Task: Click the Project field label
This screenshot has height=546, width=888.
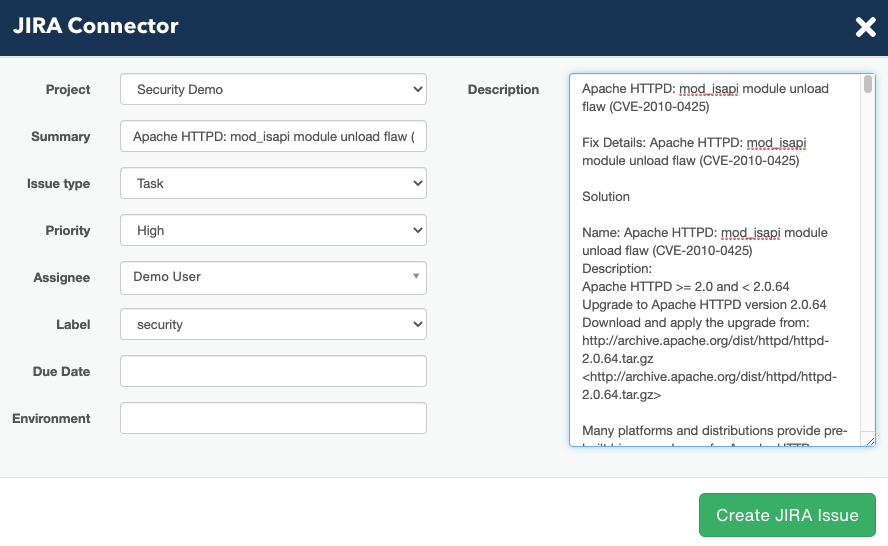Action: tap(68, 89)
